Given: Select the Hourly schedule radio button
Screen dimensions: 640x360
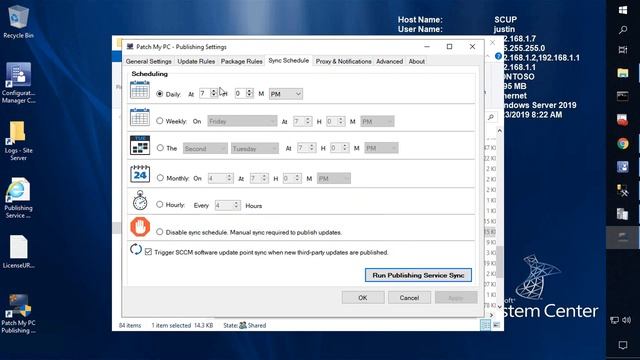Looking at the screenshot, I should [160, 204].
